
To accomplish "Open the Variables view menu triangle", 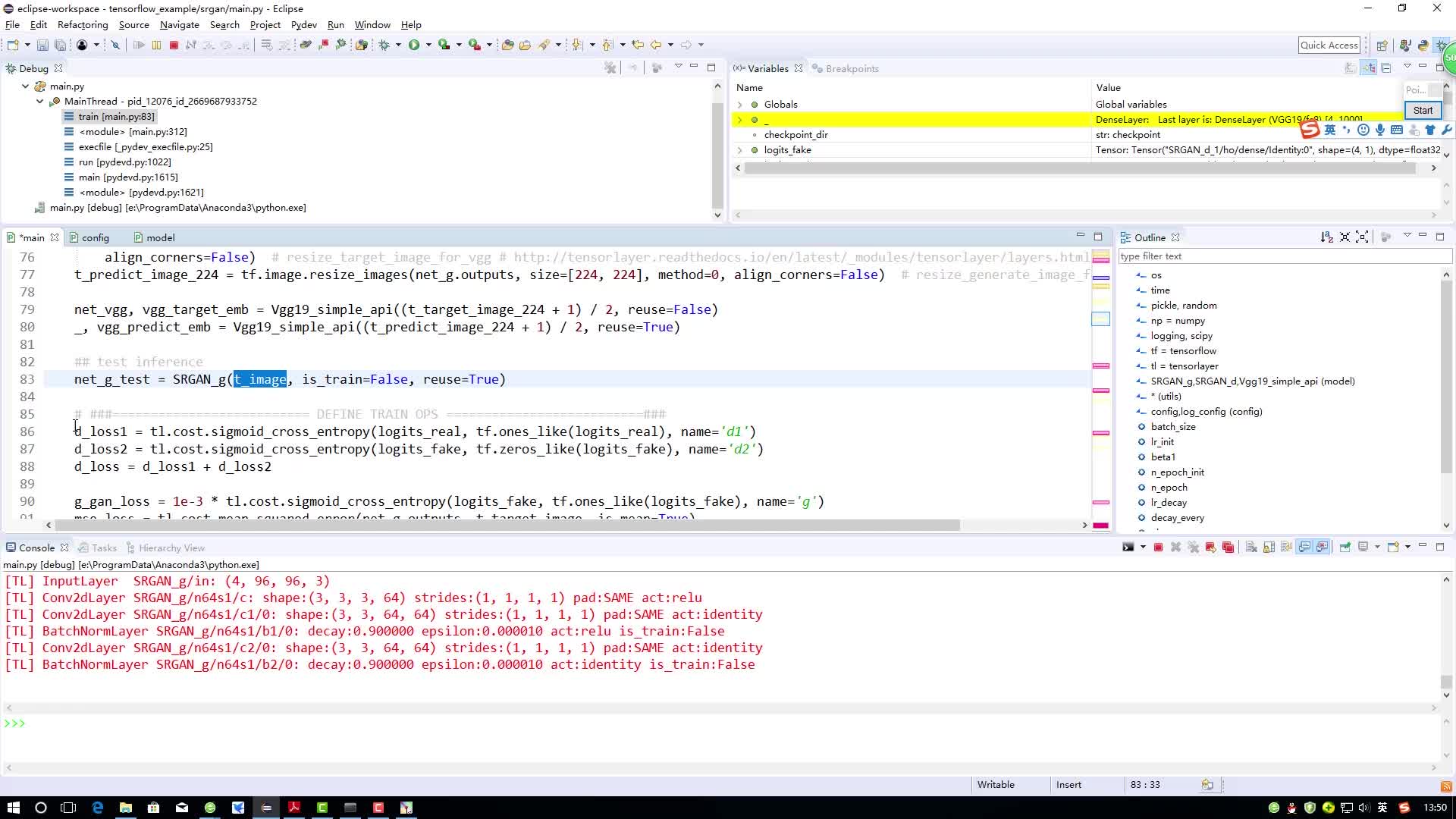I will (x=1407, y=67).
